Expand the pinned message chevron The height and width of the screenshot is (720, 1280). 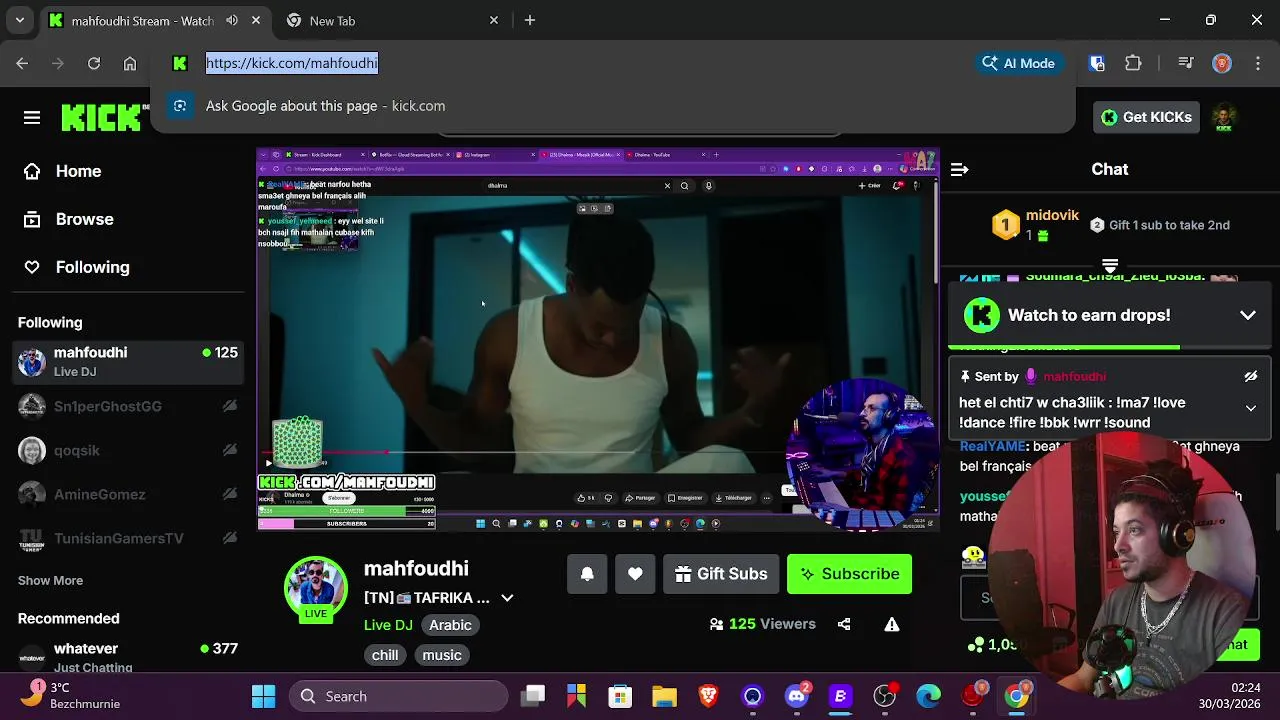(x=1250, y=408)
